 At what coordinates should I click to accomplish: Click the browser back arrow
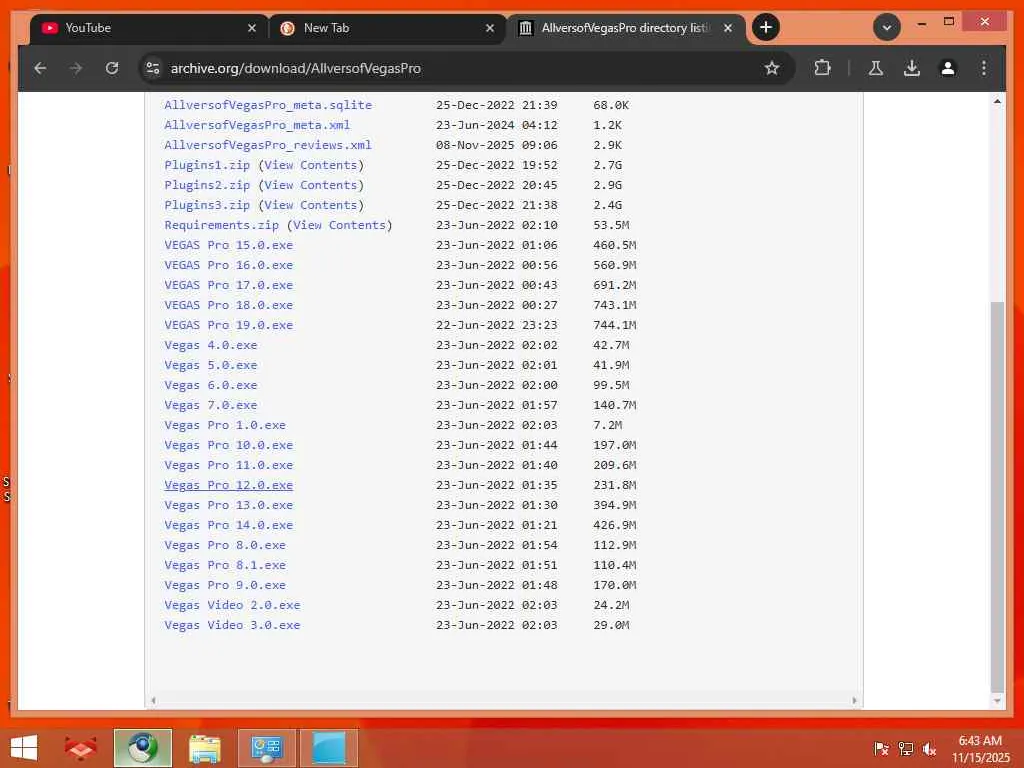(x=40, y=68)
